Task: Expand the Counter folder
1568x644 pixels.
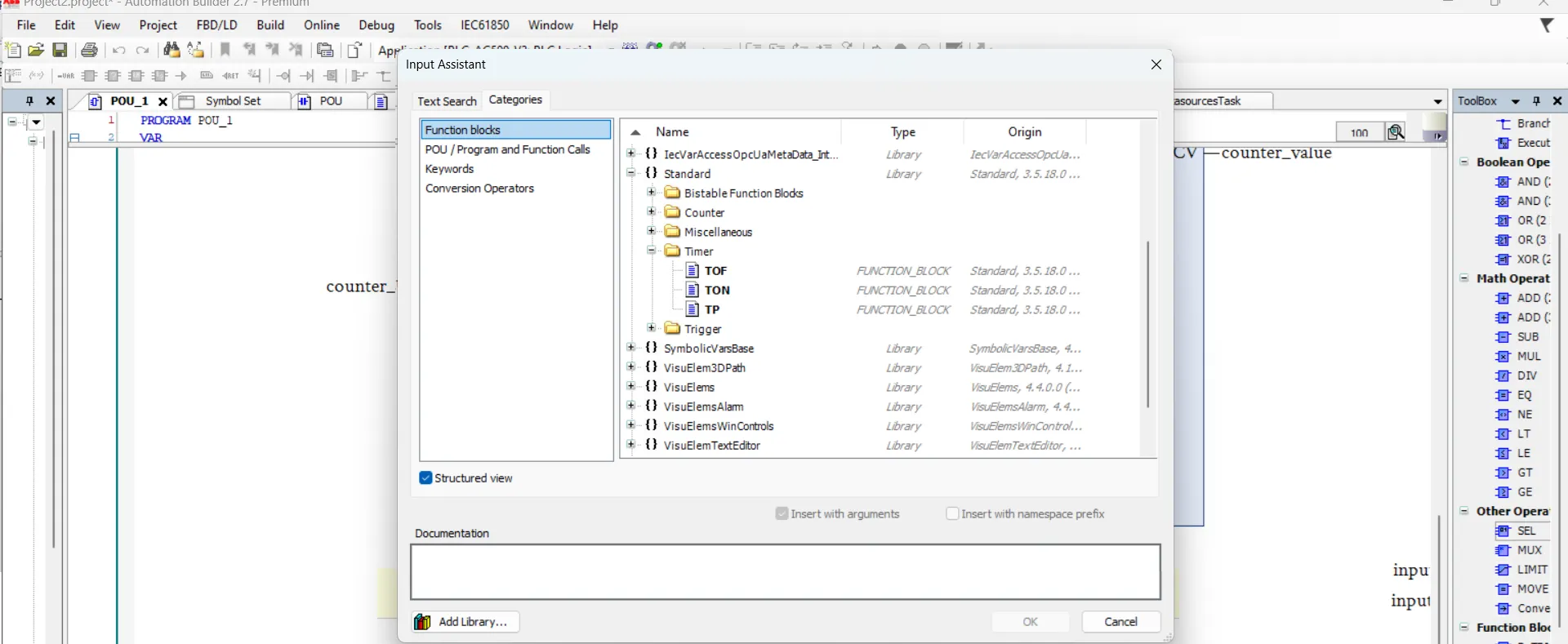Action: 652,212
